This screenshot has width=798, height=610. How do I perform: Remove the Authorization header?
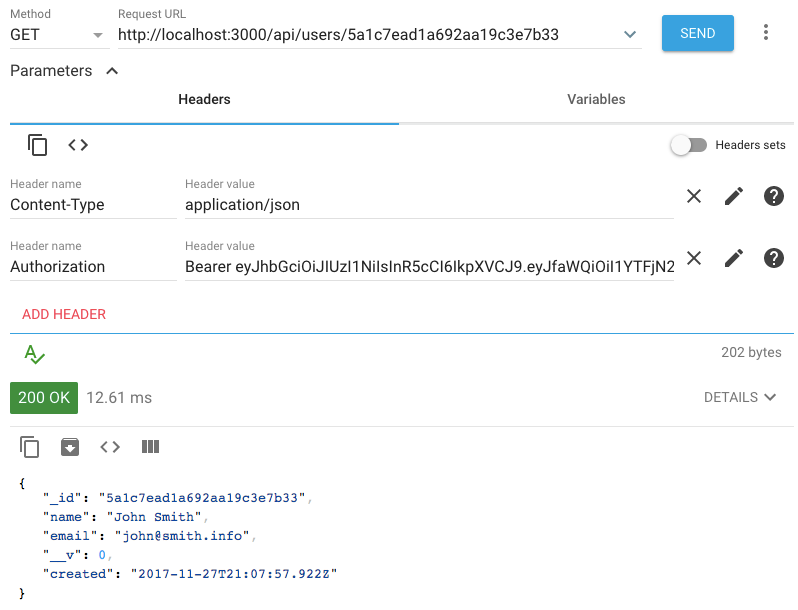(694, 259)
